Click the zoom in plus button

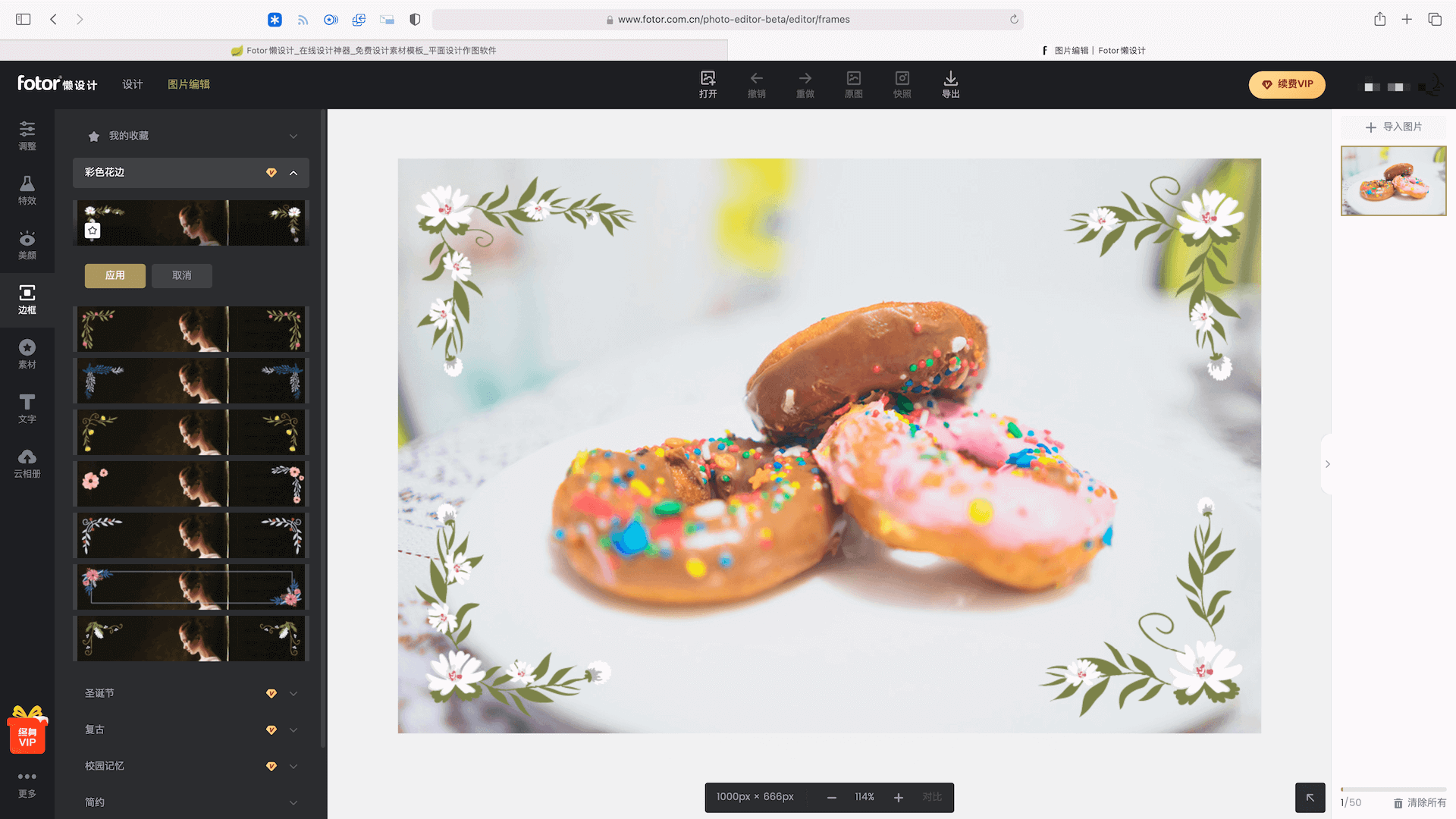pyautogui.click(x=899, y=797)
